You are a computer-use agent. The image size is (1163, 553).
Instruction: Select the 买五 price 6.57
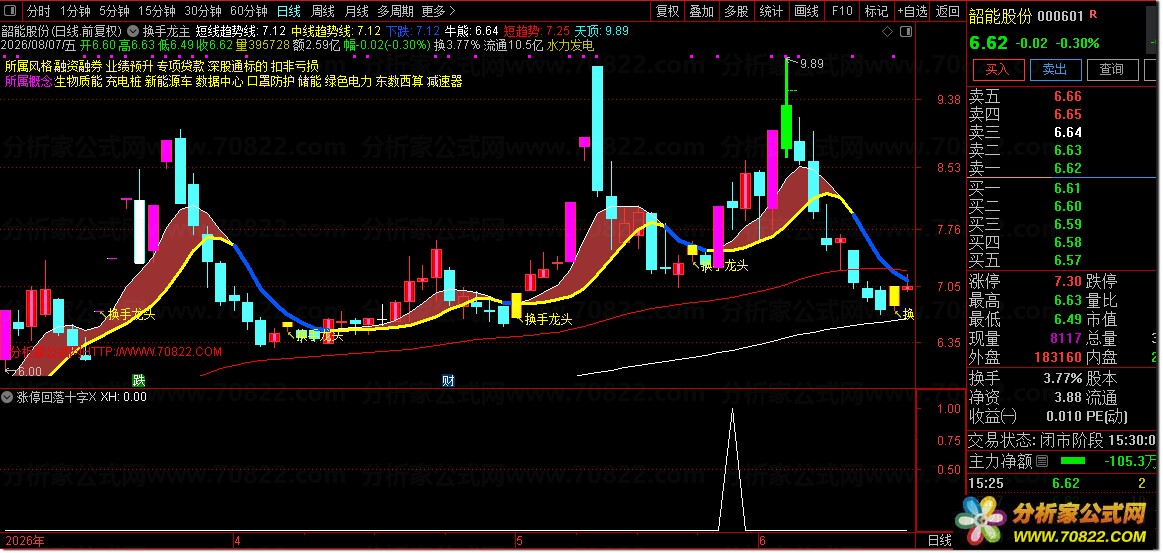[x=1067, y=260]
